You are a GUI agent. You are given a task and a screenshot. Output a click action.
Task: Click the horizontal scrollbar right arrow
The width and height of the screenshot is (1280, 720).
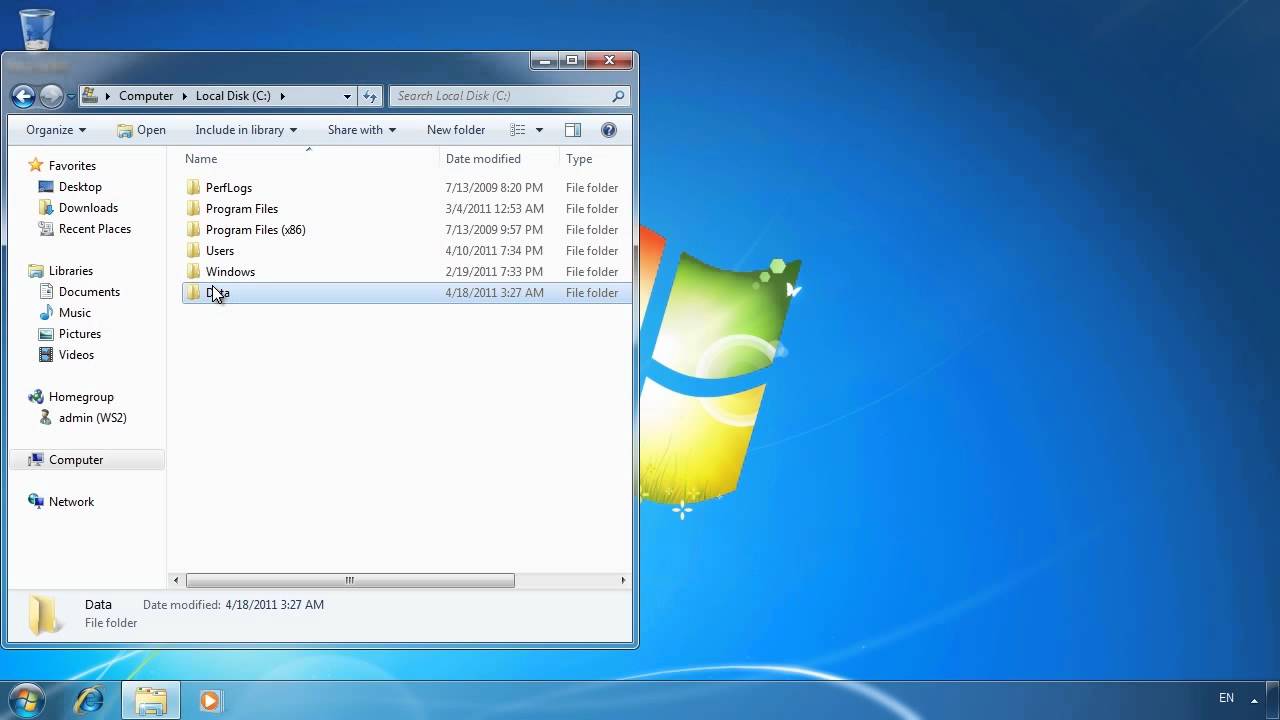[x=623, y=580]
